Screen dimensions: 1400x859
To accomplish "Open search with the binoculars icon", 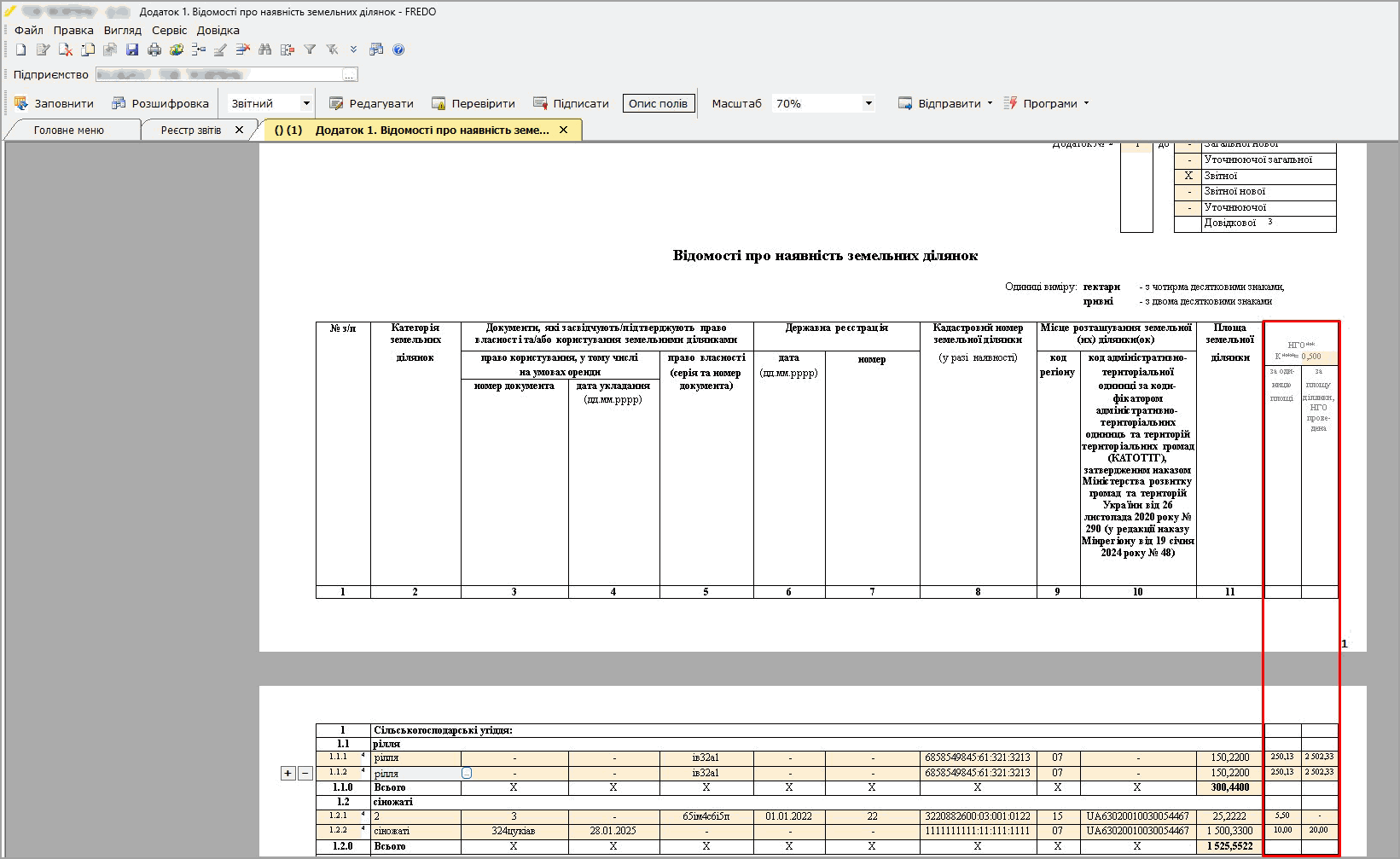I will (264, 50).
